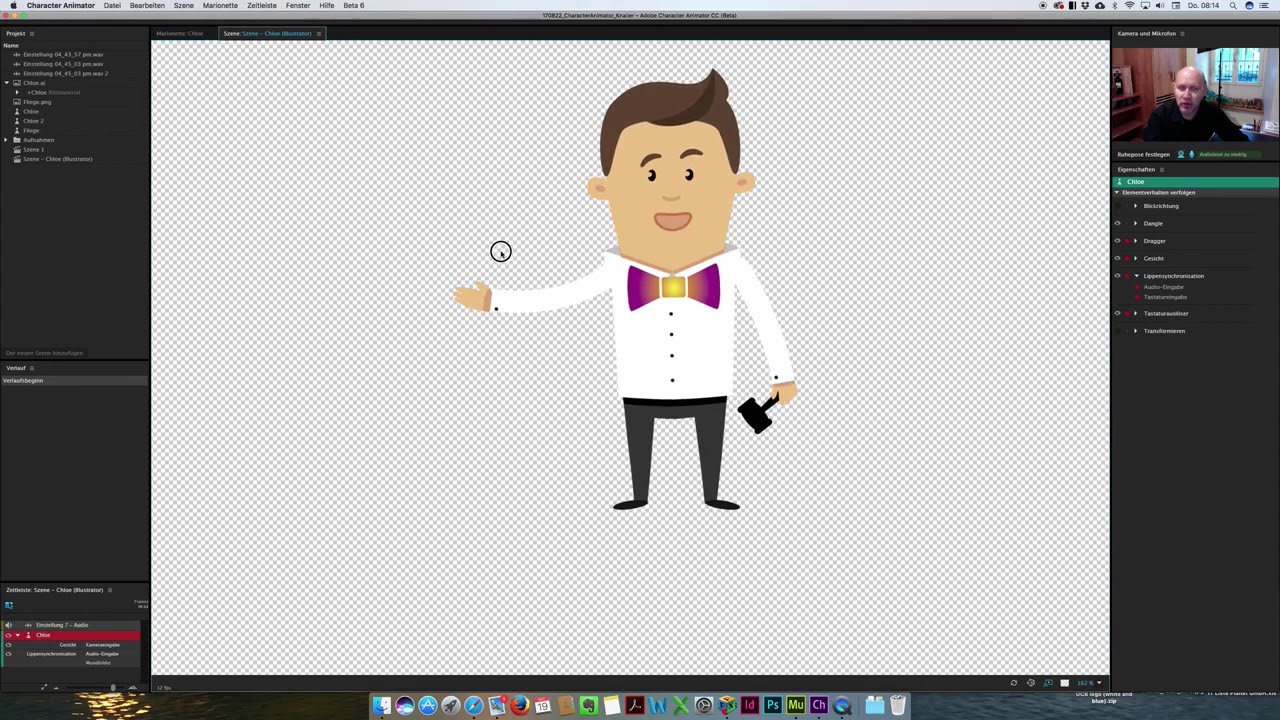Collapse Elementverhalten verfolgen section

tap(1118, 192)
